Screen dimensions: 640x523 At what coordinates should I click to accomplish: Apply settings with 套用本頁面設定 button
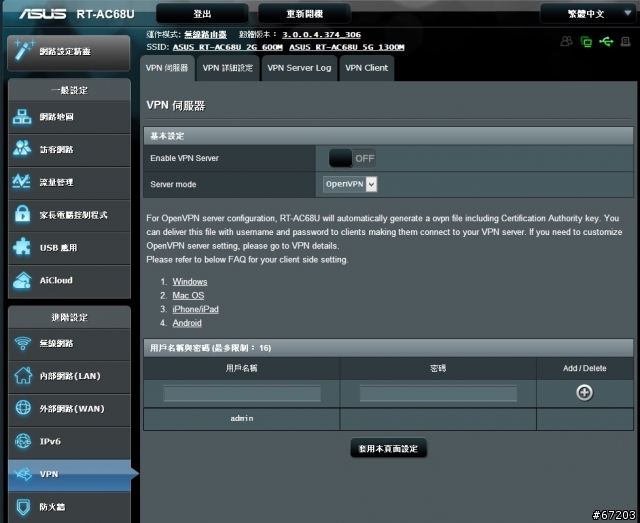(388, 448)
